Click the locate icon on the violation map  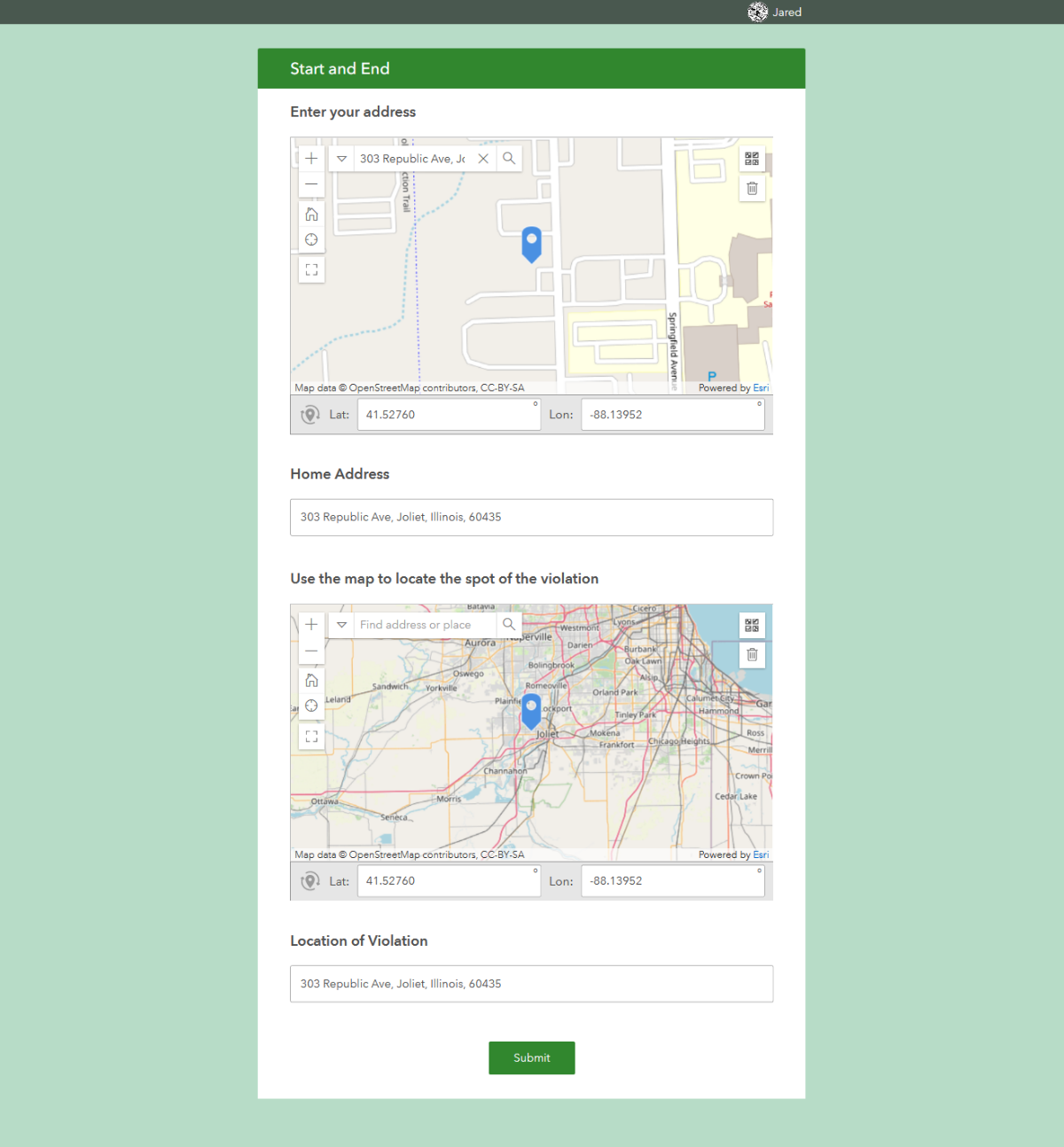[x=311, y=705]
